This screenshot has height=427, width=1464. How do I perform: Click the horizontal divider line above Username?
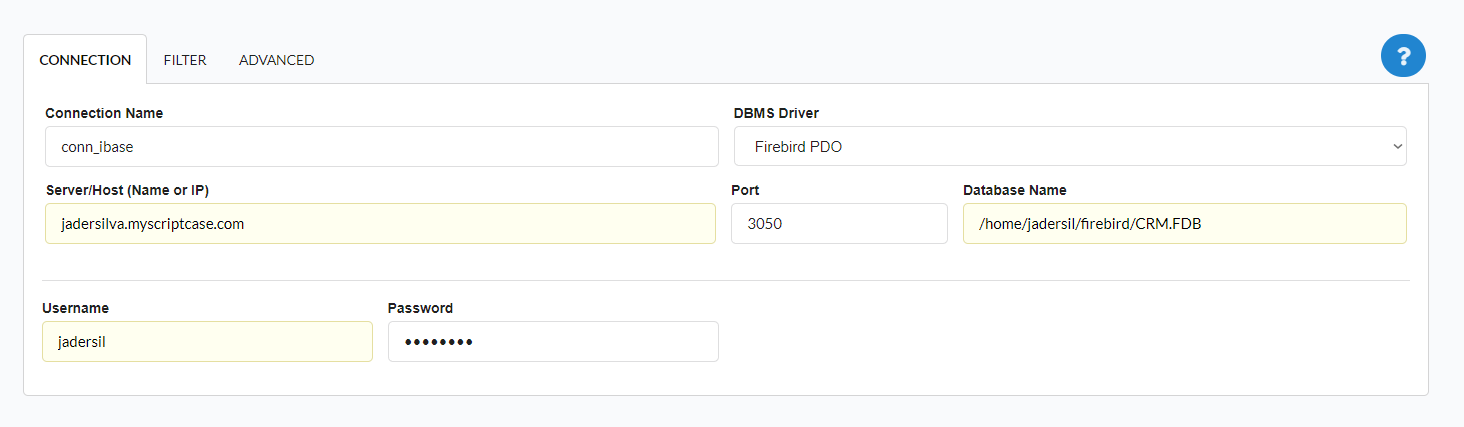tap(726, 280)
